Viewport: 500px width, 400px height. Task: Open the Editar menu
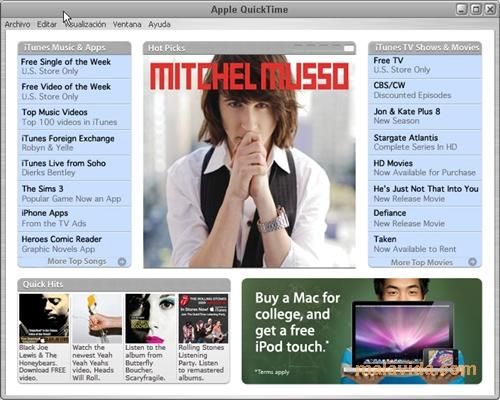coord(47,24)
